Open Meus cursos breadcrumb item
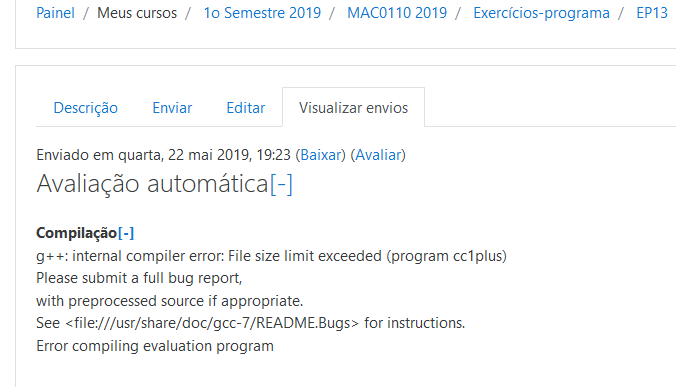Viewport: 676px width, 387px height. click(137, 13)
